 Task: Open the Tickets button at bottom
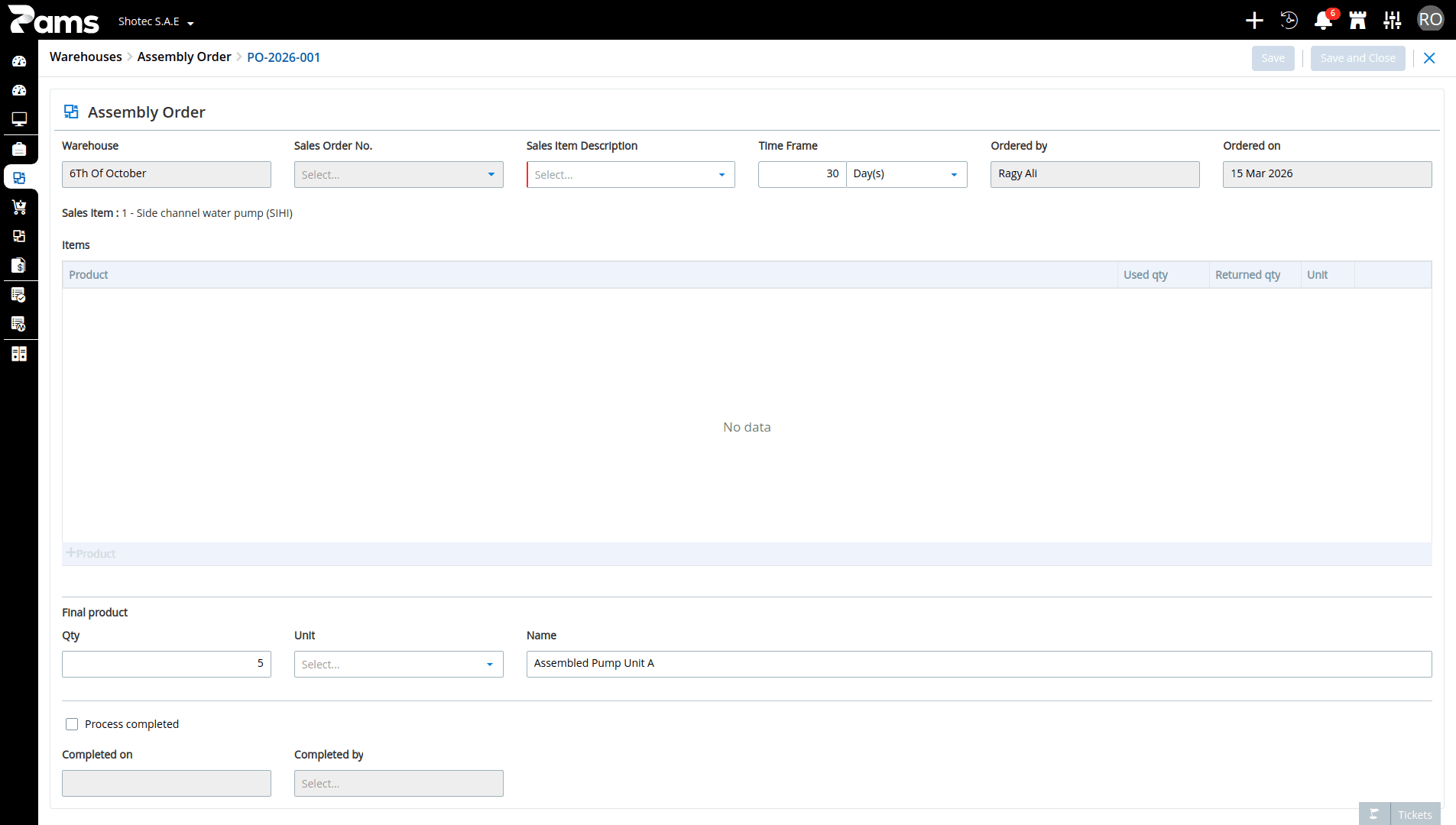(1399, 814)
